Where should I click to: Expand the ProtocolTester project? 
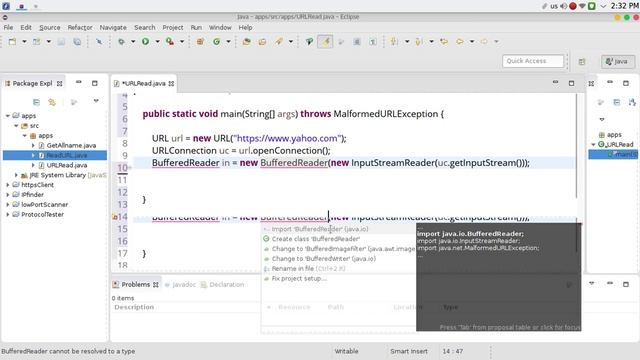pyautogui.click(x=8, y=214)
